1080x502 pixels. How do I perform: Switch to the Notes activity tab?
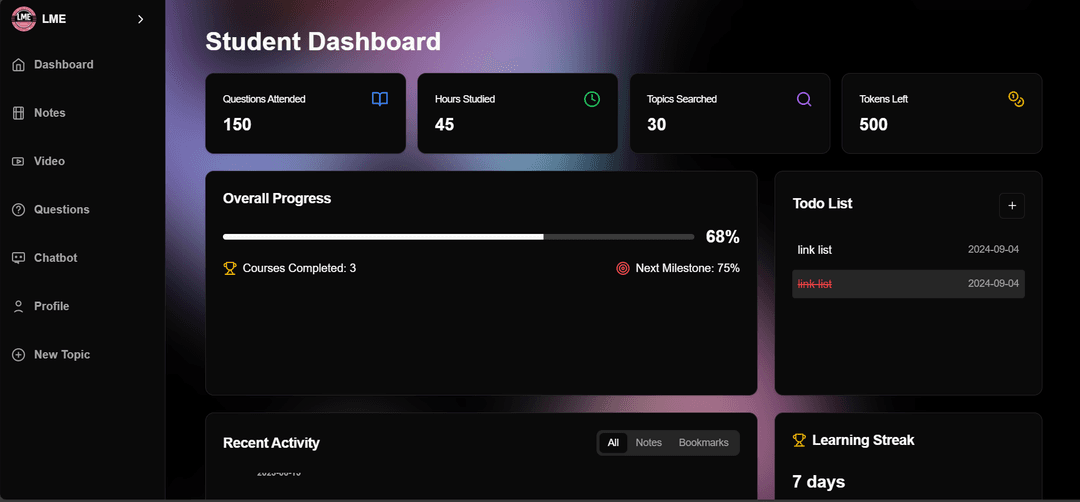(649, 442)
